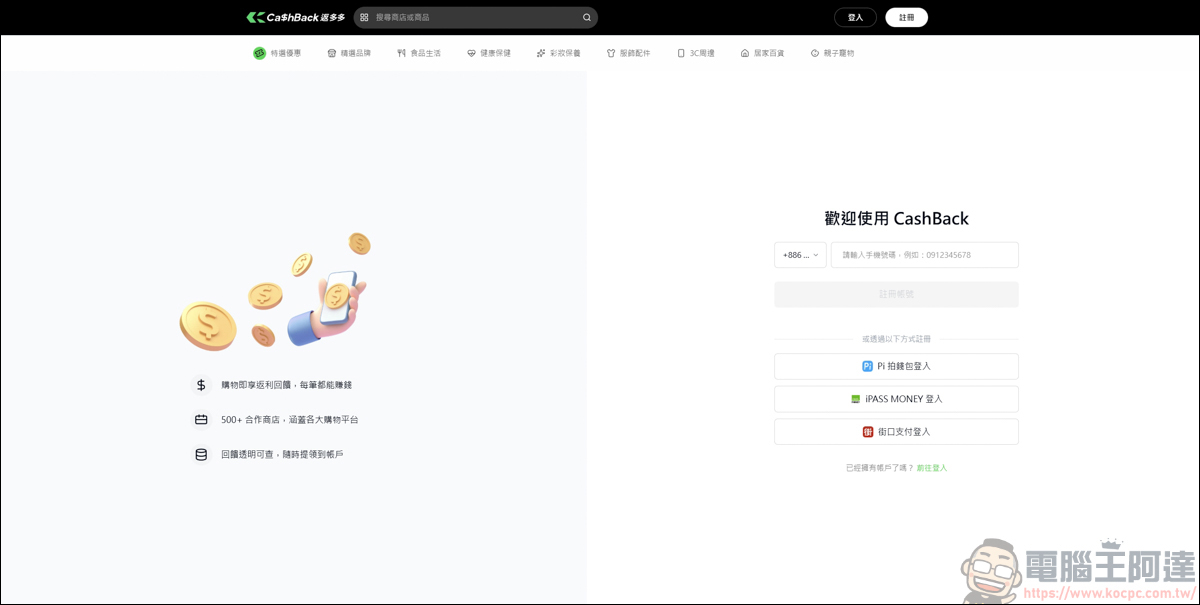Image resolution: width=1200 pixels, height=605 pixels.
Task: Open the category grid icon in search bar
Action: tap(364, 17)
